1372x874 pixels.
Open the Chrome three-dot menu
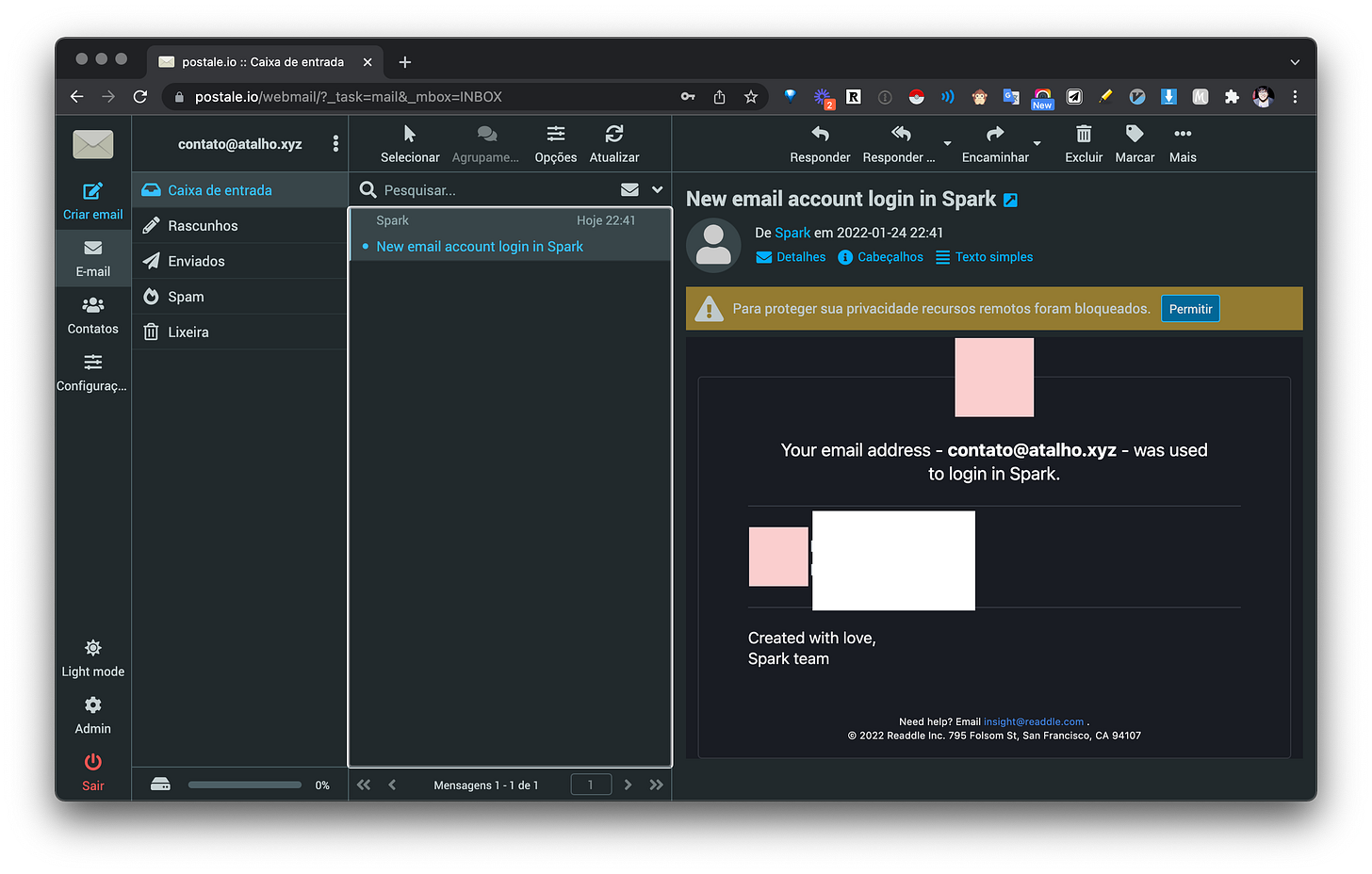(1295, 96)
